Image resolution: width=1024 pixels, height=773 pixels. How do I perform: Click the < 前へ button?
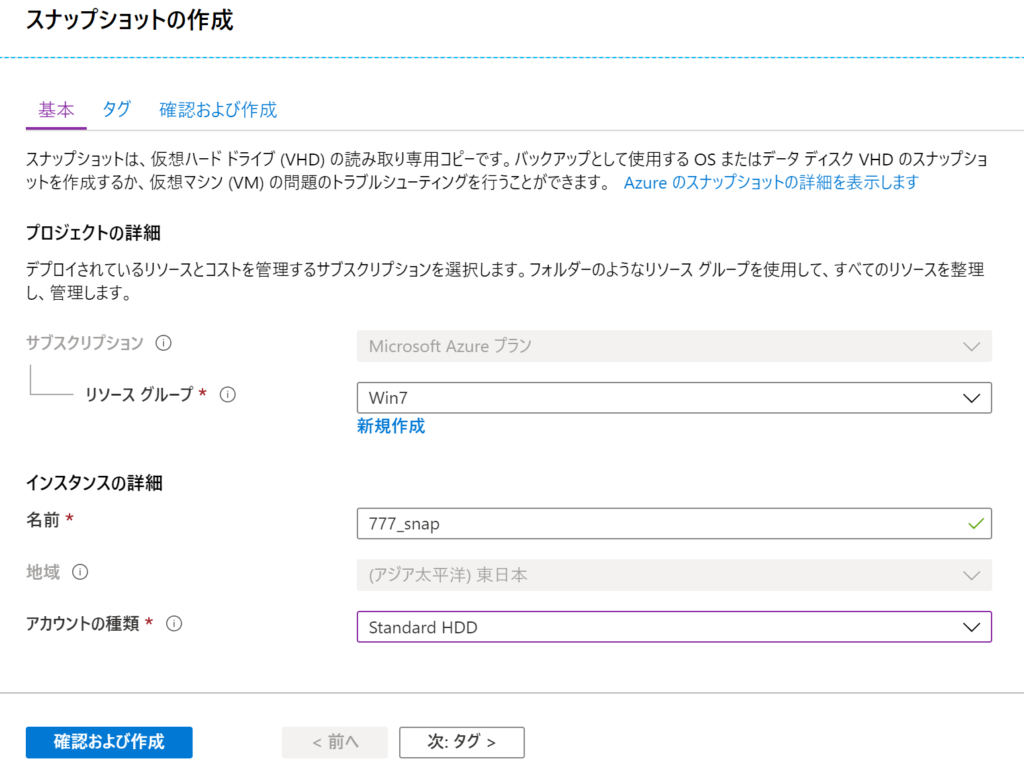pyautogui.click(x=335, y=742)
